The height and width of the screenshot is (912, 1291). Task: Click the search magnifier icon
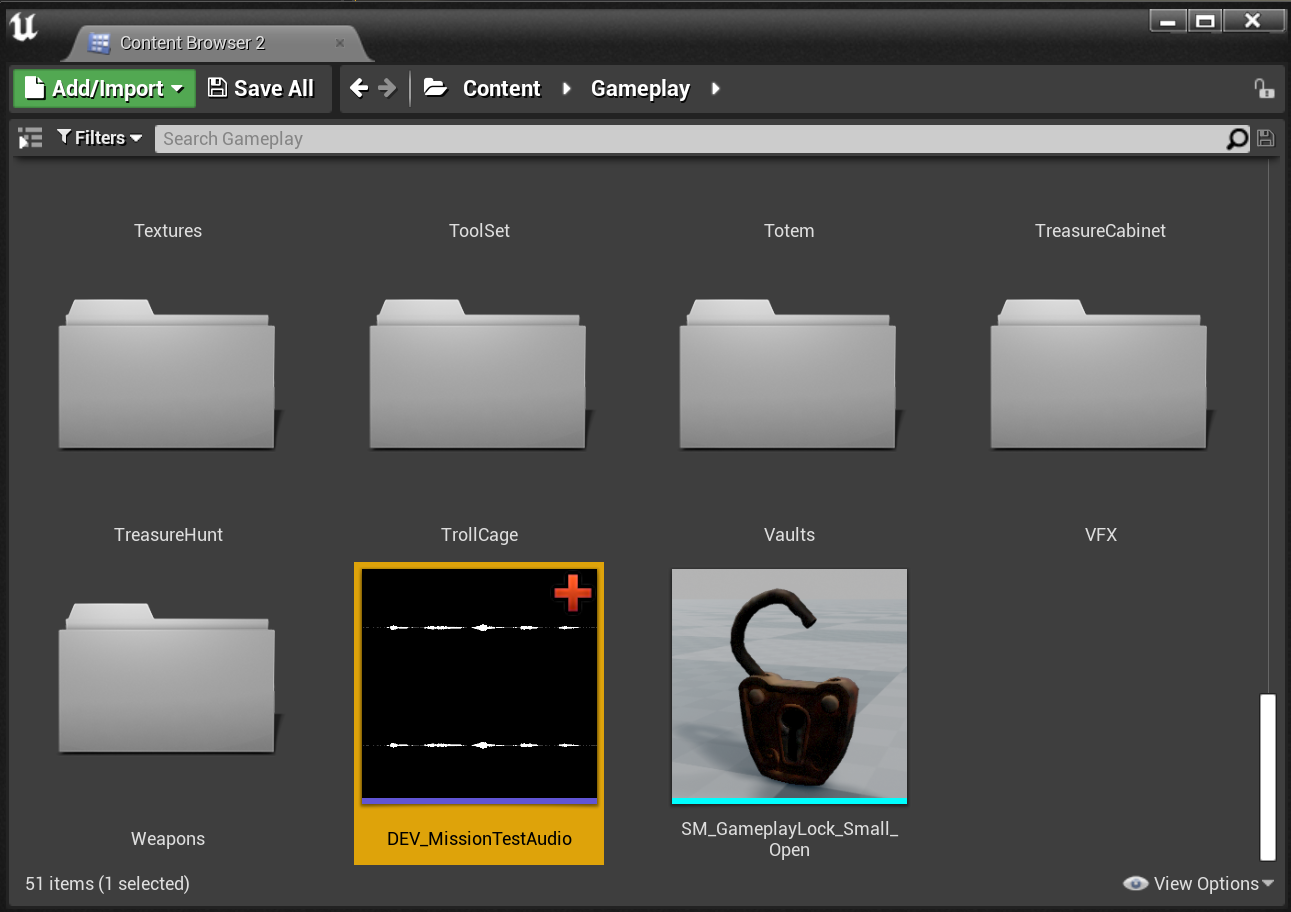(x=1238, y=139)
